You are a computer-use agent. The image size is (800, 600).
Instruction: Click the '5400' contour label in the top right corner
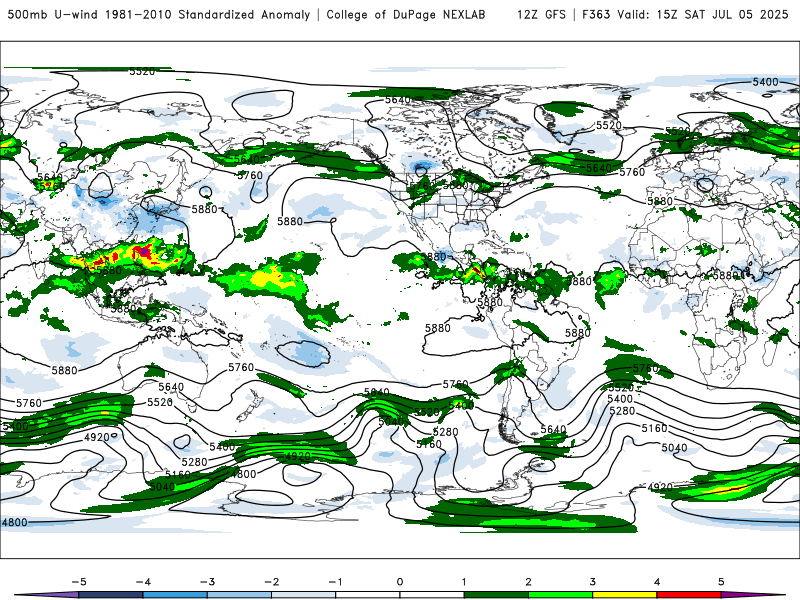pyautogui.click(x=765, y=82)
